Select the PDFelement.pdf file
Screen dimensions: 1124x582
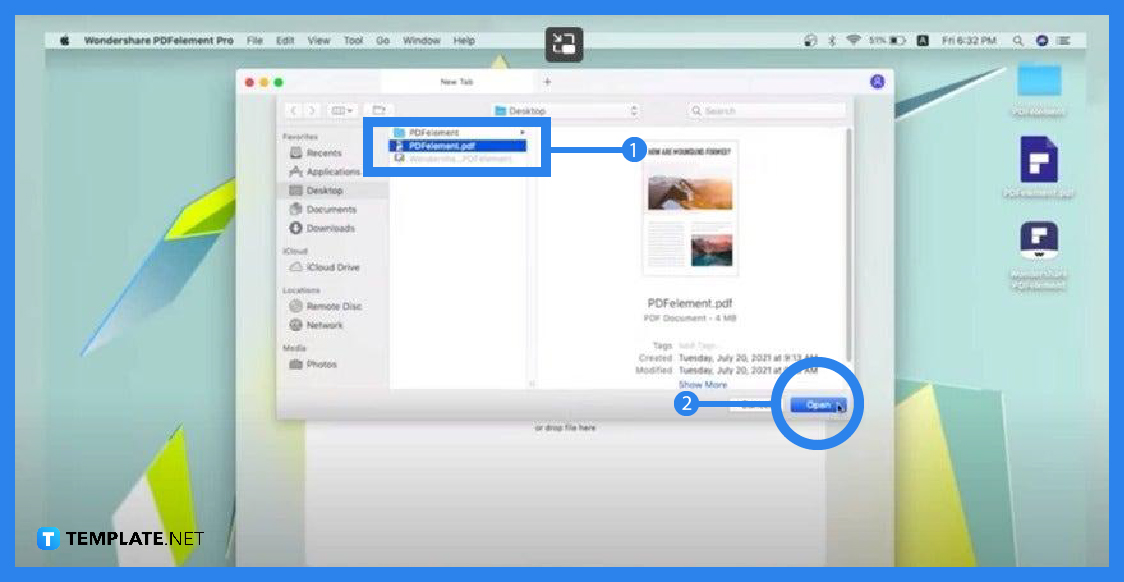[x=459, y=146]
